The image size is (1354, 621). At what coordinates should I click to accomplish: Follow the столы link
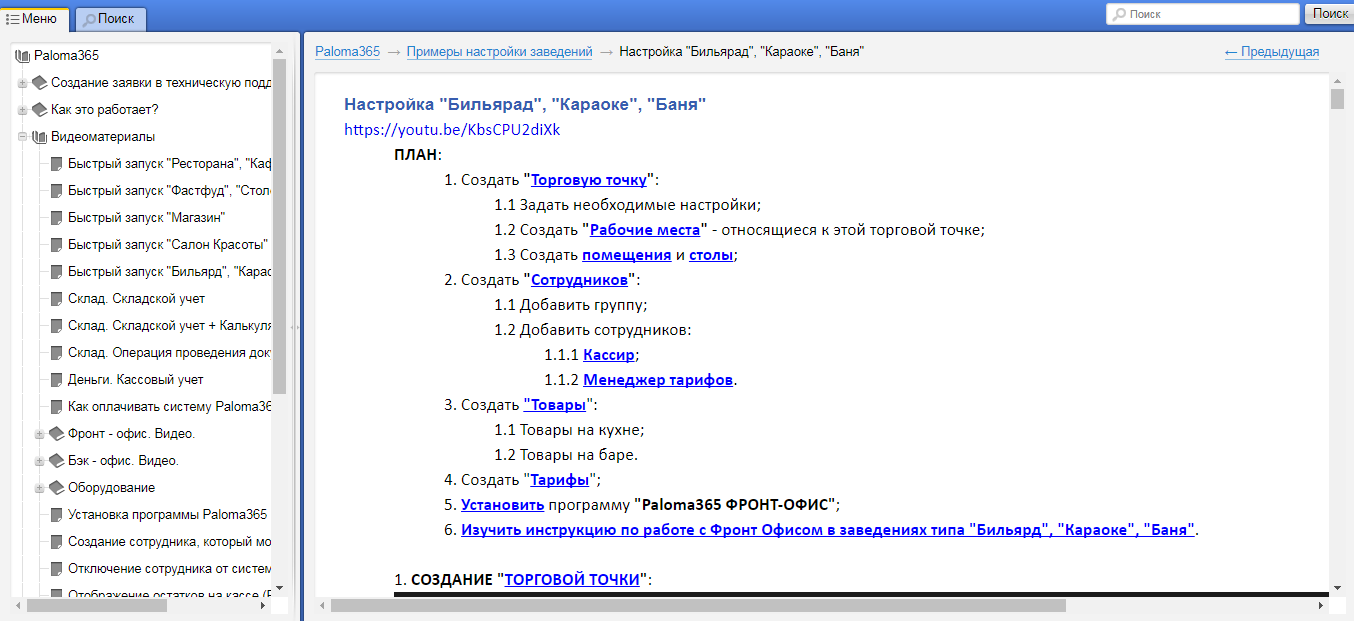point(712,255)
